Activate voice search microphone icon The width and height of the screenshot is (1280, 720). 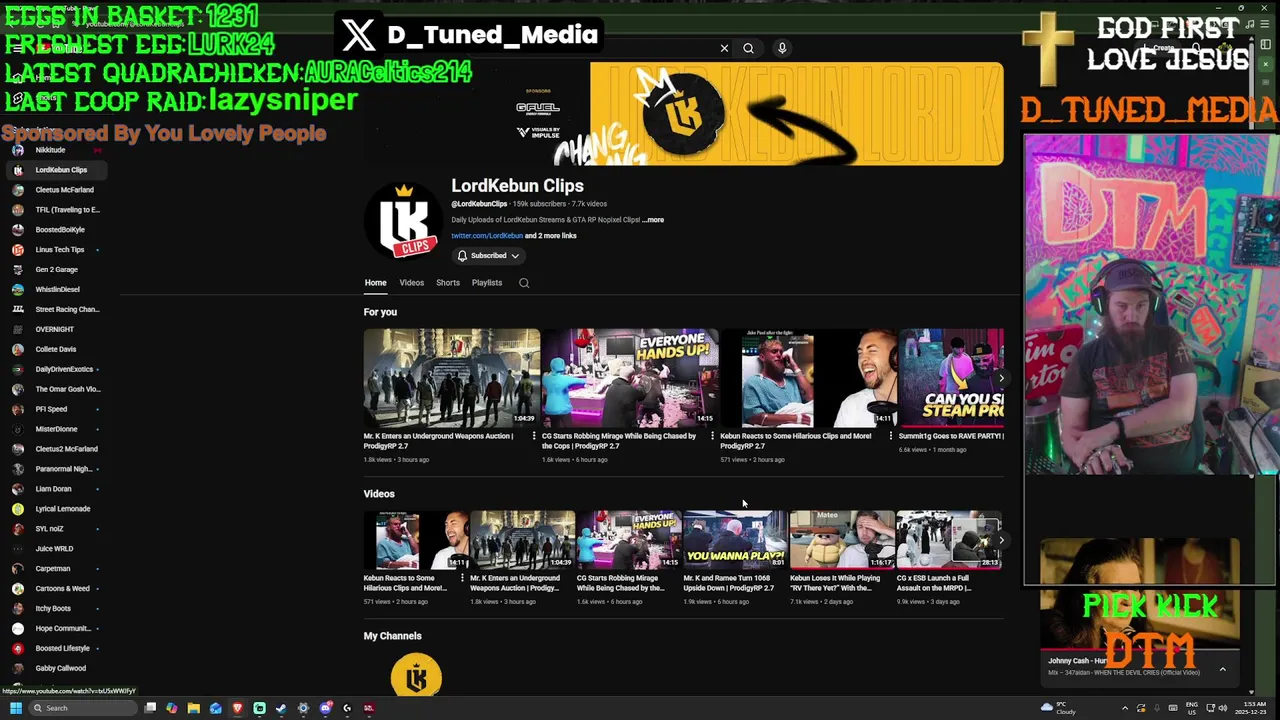782,48
